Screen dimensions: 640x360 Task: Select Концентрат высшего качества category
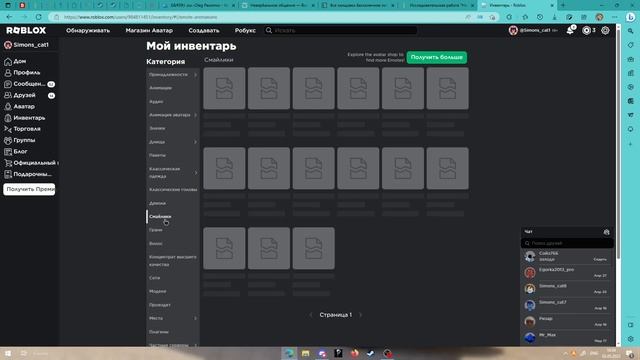click(x=172, y=261)
